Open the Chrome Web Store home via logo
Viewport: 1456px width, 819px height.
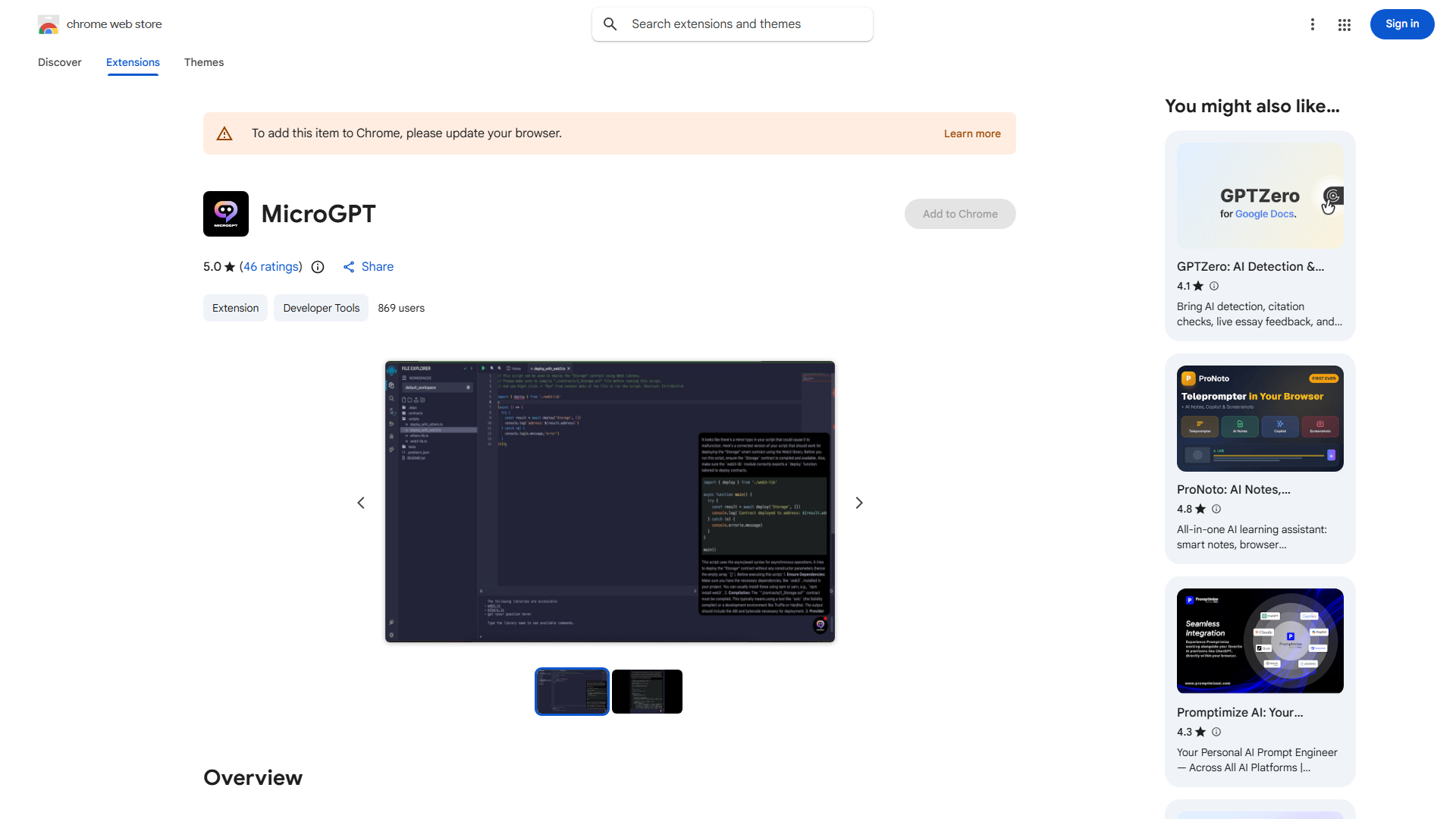pos(49,24)
